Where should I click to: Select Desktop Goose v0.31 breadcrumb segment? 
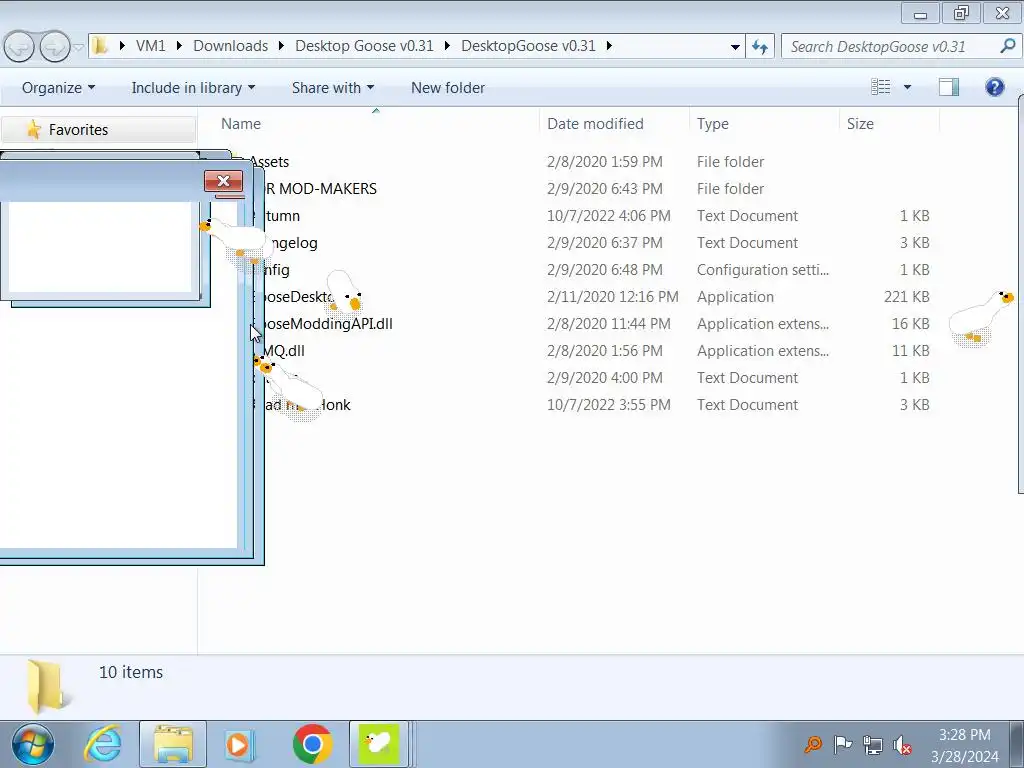click(x=364, y=46)
